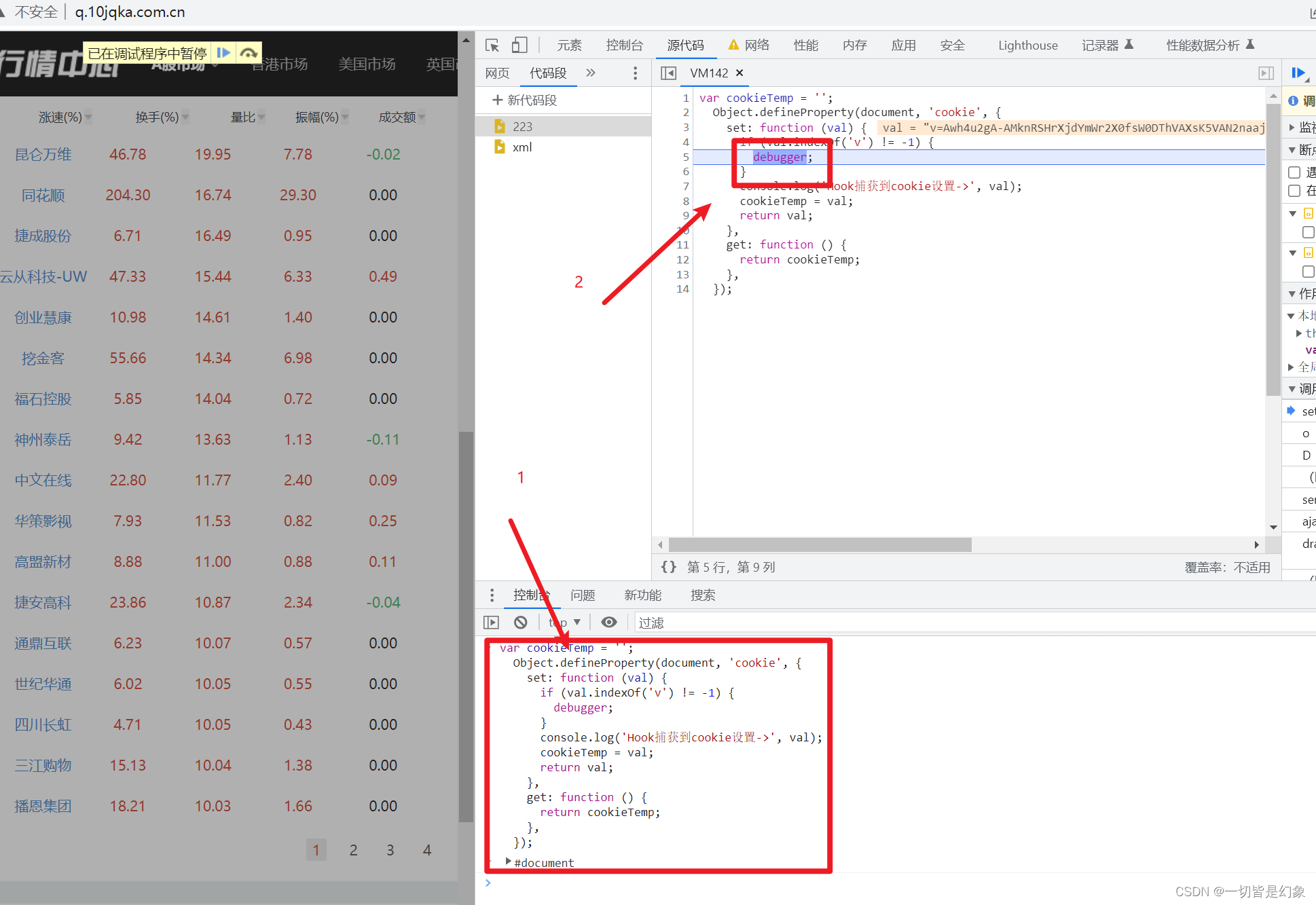Open the 搜索 (Search) drawer tab
Image resolution: width=1316 pixels, height=905 pixels.
[x=703, y=595]
